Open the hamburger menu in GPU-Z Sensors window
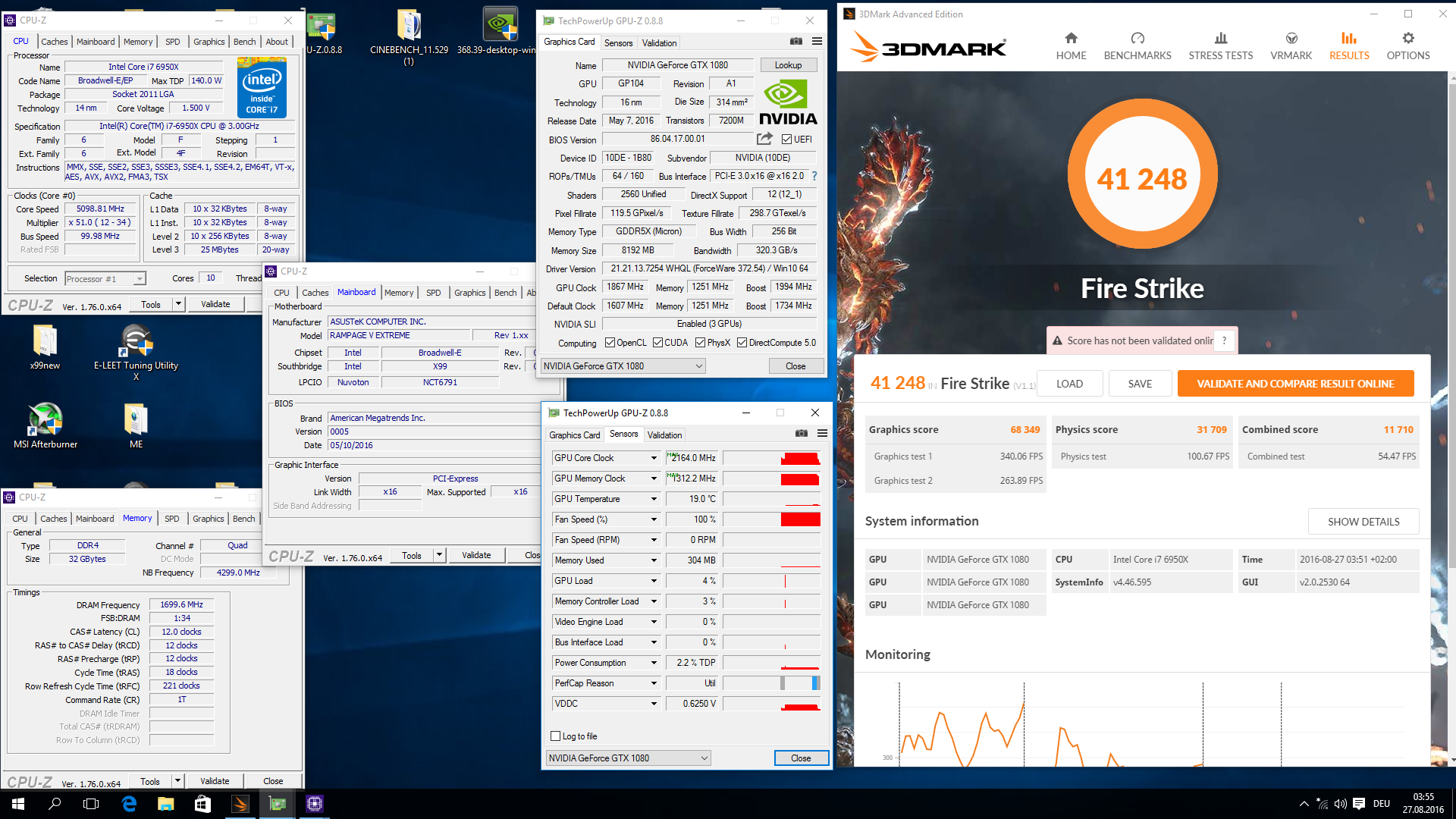The height and width of the screenshot is (819, 1456). tap(822, 434)
